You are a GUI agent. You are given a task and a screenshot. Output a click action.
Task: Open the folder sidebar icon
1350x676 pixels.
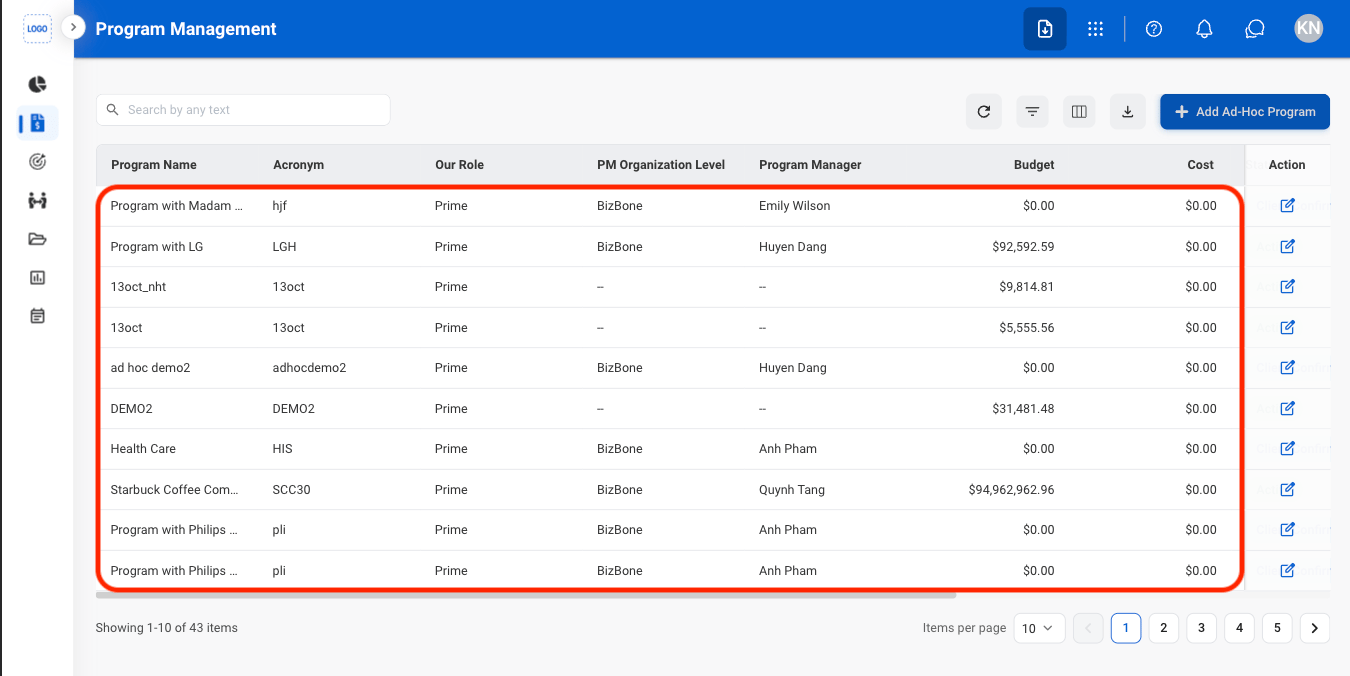pyautogui.click(x=38, y=239)
